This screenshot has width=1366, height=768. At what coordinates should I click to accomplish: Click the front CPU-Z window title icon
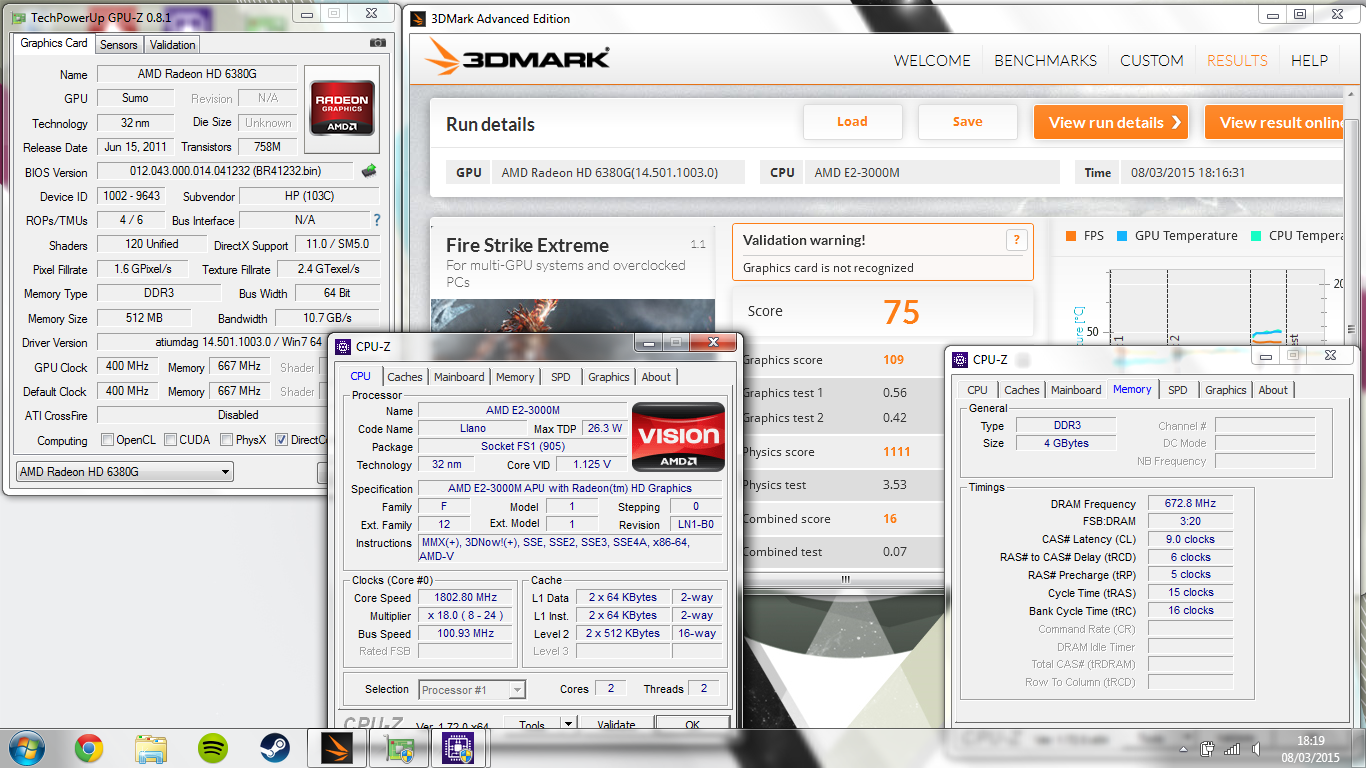pyautogui.click(x=343, y=347)
